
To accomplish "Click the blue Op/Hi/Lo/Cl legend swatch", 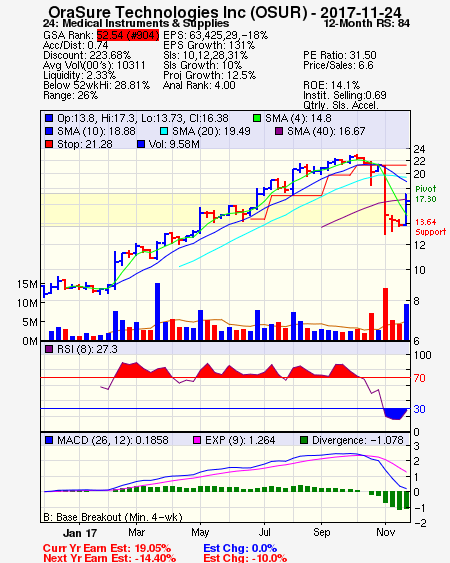I will point(49,118).
